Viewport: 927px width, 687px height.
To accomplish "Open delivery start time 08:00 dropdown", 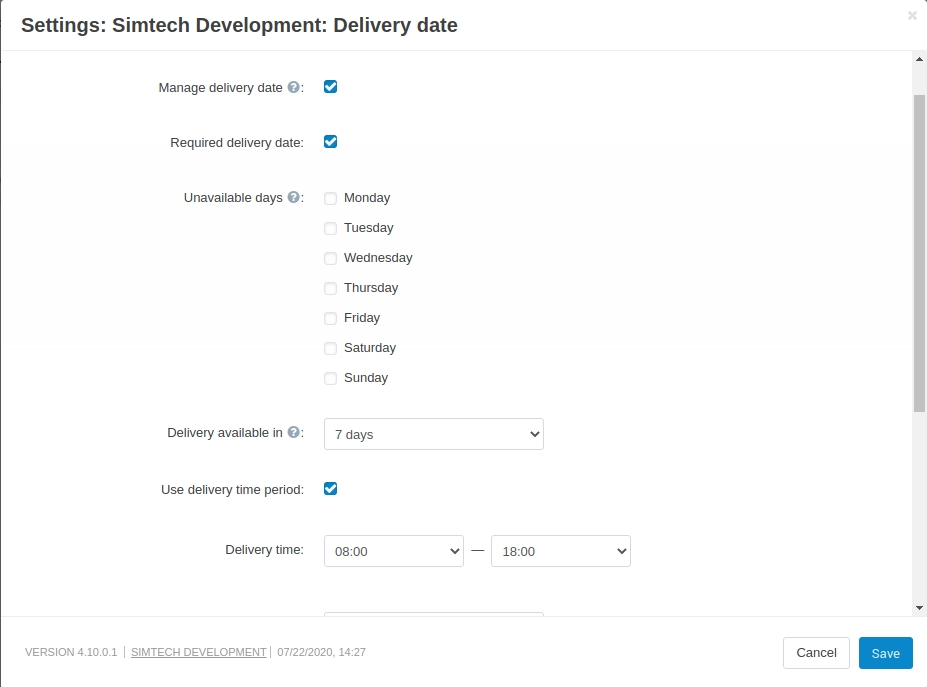I will (394, 551).
